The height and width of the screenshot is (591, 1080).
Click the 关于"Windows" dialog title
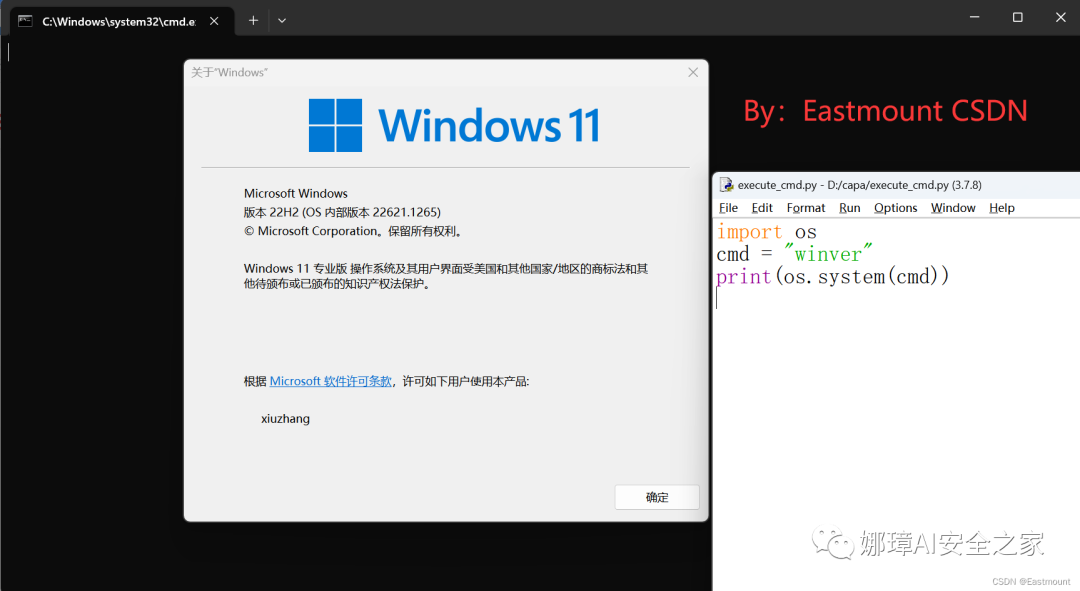point(229,72)
